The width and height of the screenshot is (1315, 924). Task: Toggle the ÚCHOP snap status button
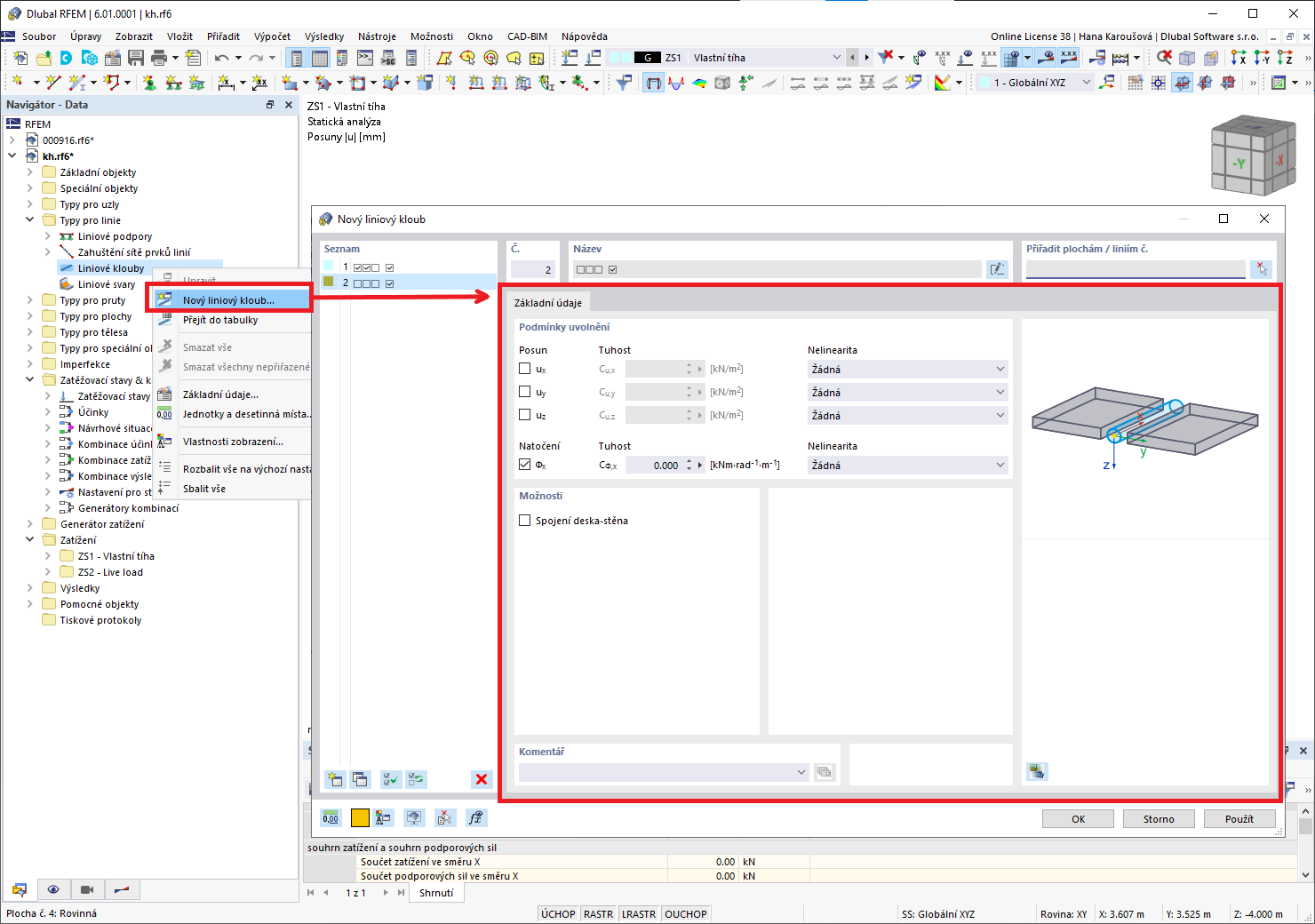pos(558,914)
